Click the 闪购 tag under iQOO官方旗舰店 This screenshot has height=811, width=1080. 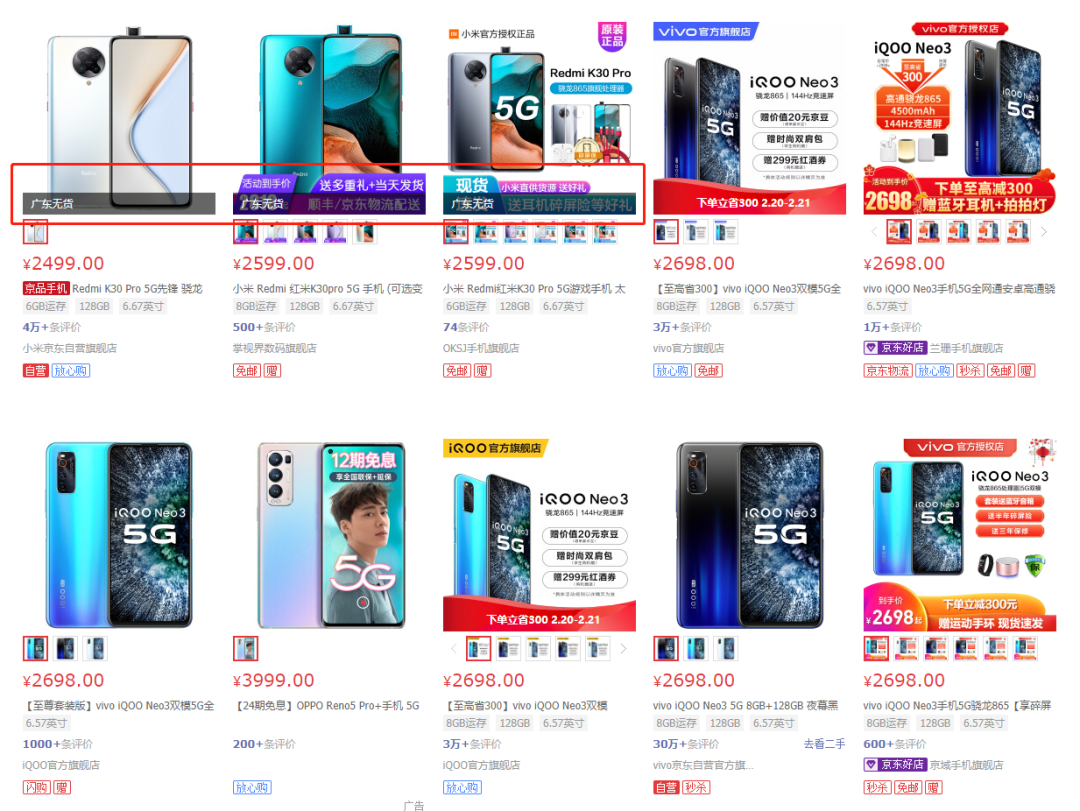click(37, 788)
